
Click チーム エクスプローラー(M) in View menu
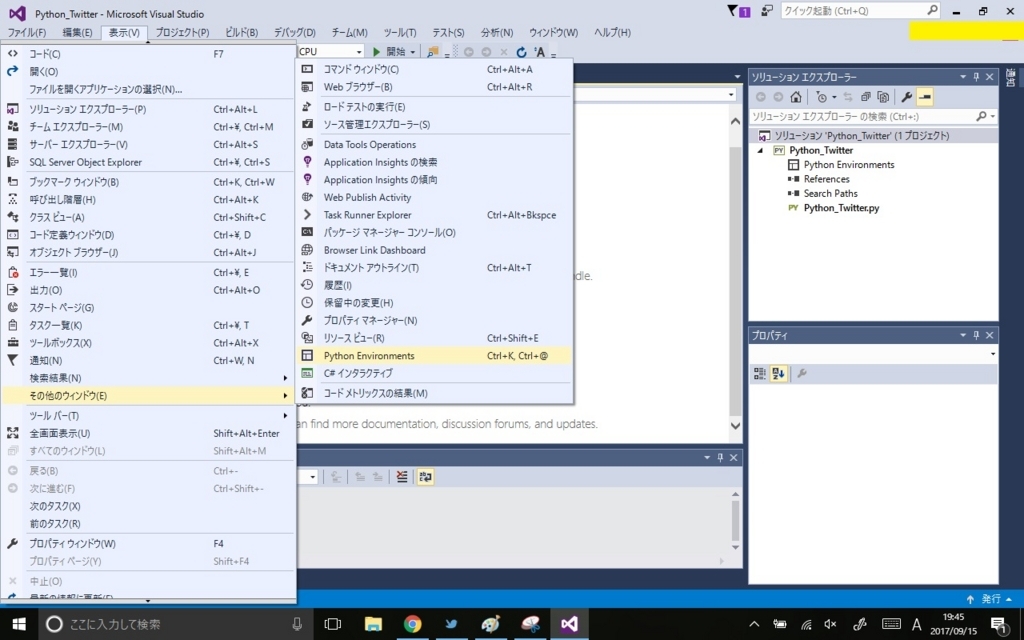(148, 127)
